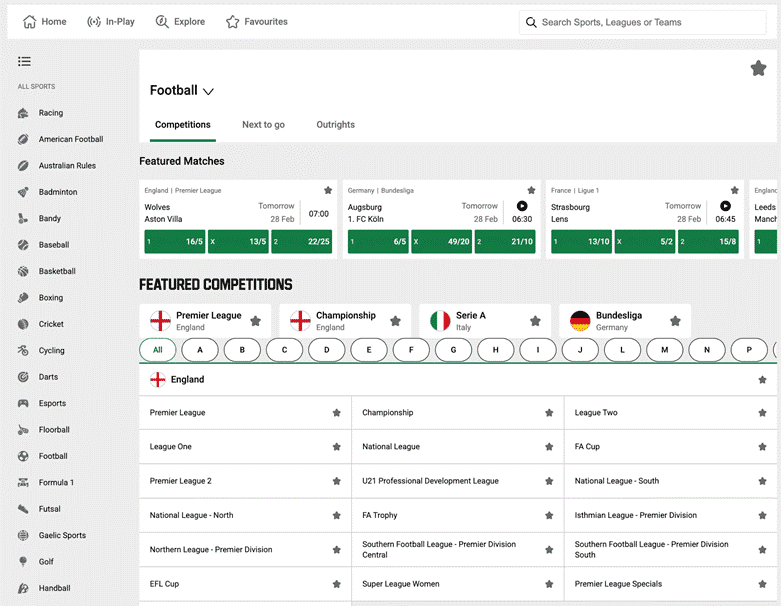Click the Bundesliga Germany flag icon
The height and width of the screenshot is (606, 781).
(580, 321)
